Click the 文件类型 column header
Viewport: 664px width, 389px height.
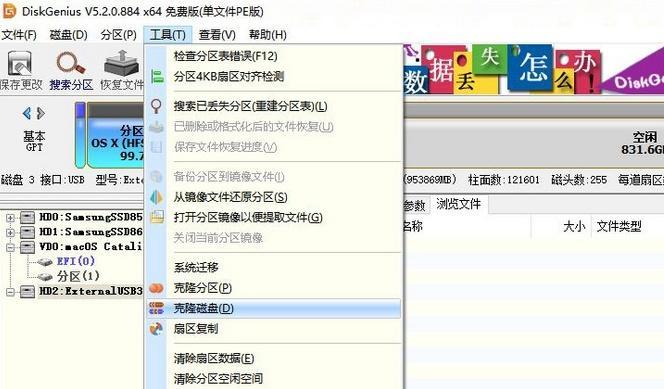tap(619, 226)
